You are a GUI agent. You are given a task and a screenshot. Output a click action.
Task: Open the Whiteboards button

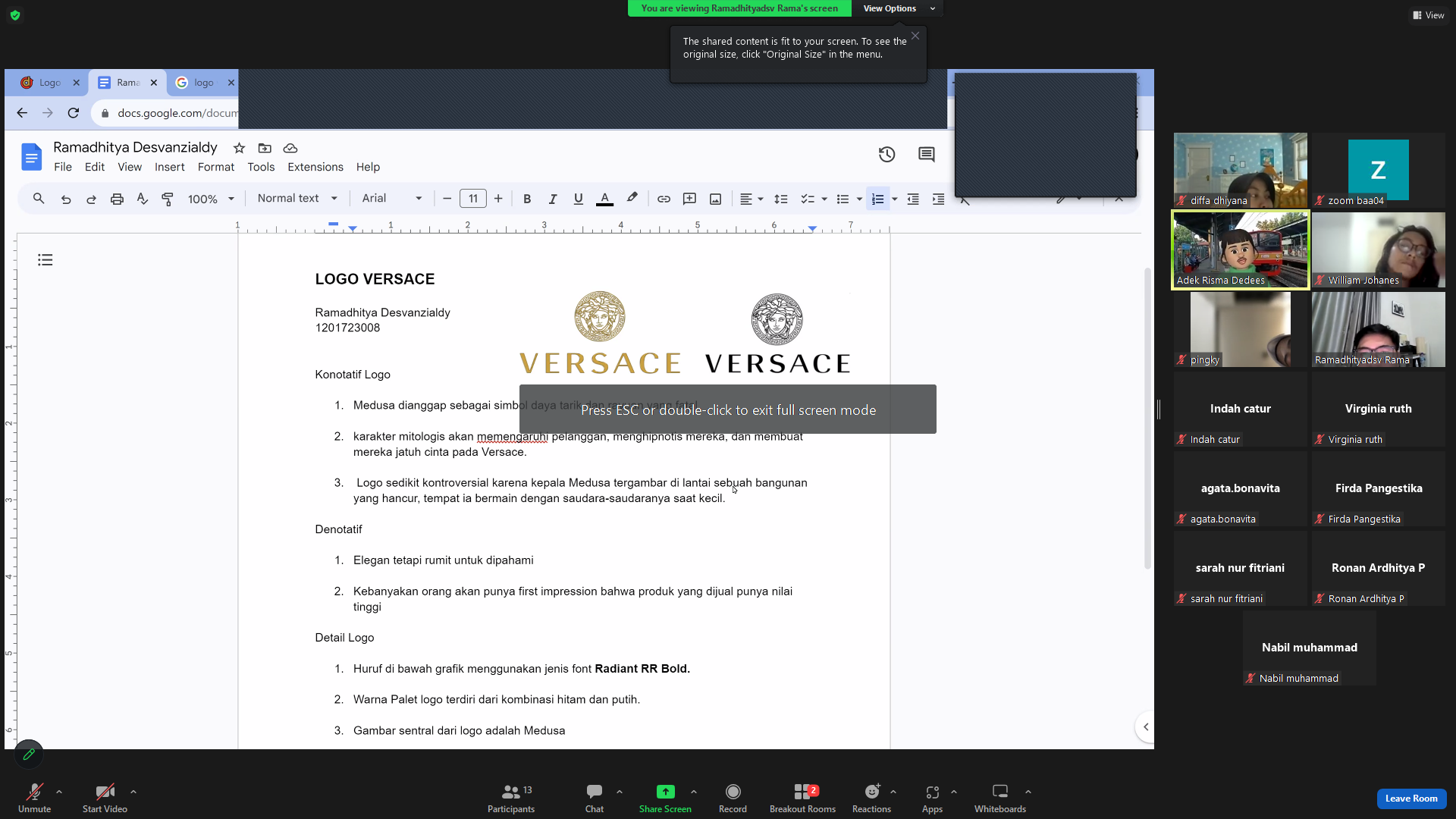click(1000, 798)
